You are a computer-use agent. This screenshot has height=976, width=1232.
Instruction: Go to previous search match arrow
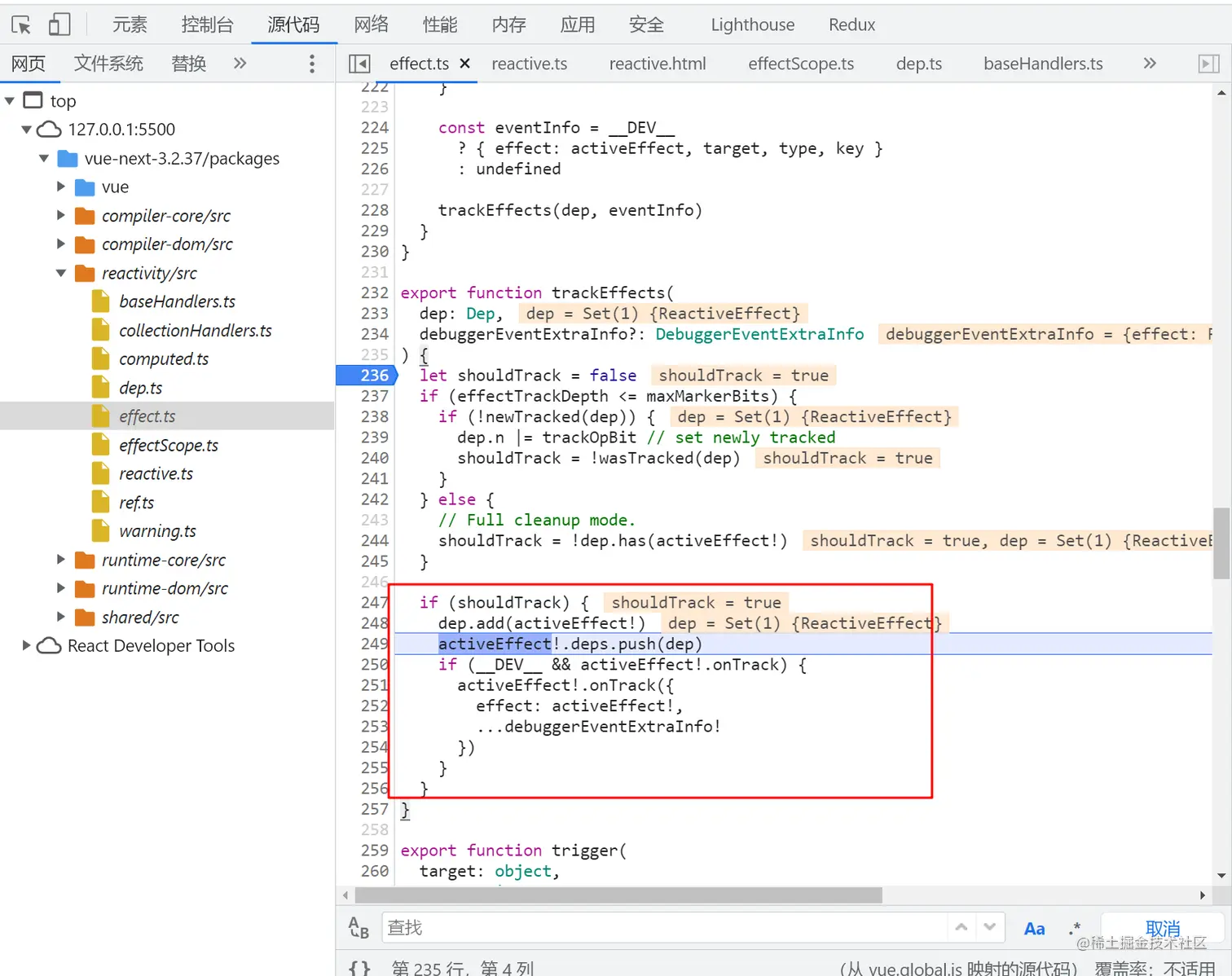pos(961,927)
